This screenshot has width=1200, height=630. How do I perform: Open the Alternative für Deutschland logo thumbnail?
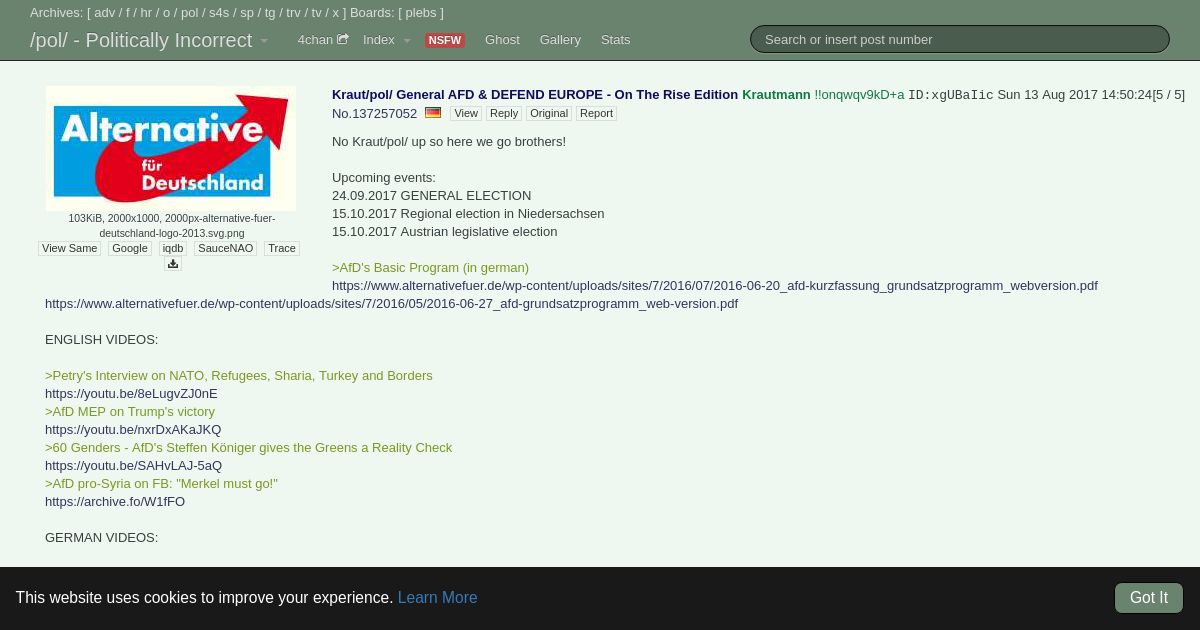pyautogui.click(x=171, y=148)
